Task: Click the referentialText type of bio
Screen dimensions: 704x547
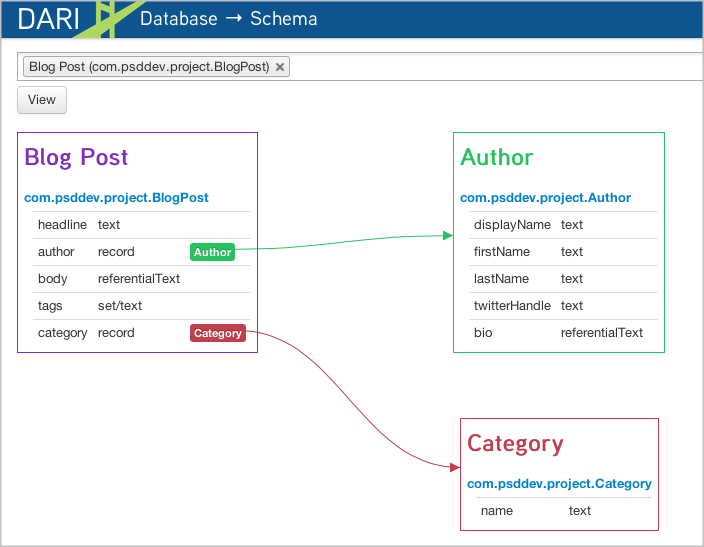Action: (x=602, y=333)
